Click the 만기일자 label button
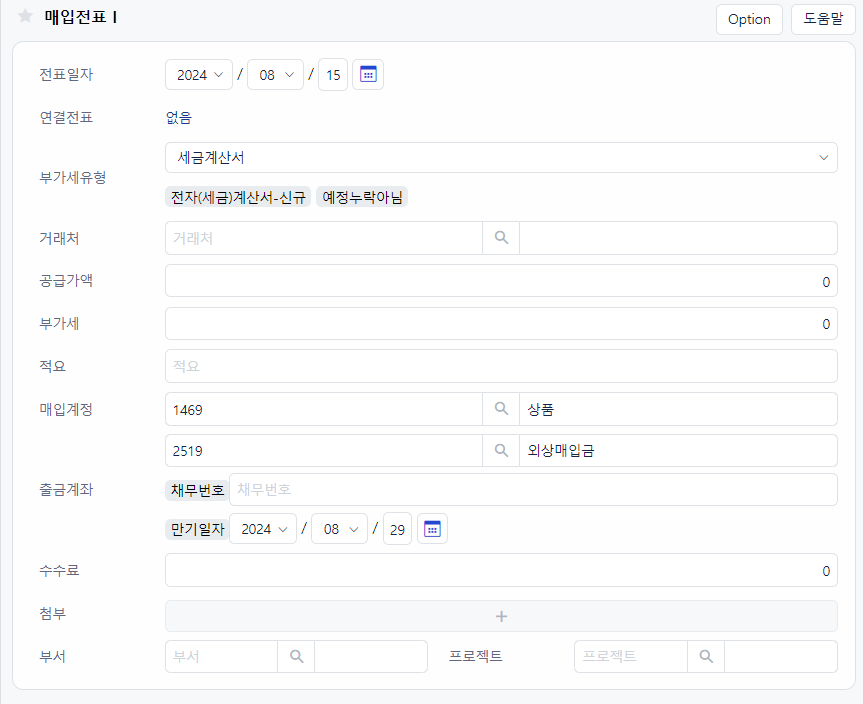 tap(197, 530)
